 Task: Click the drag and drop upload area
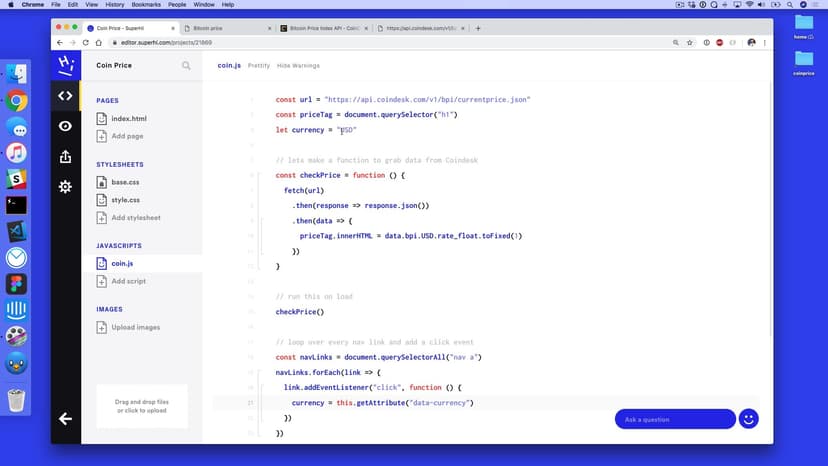pyautogui.click(x=142, y=406)
